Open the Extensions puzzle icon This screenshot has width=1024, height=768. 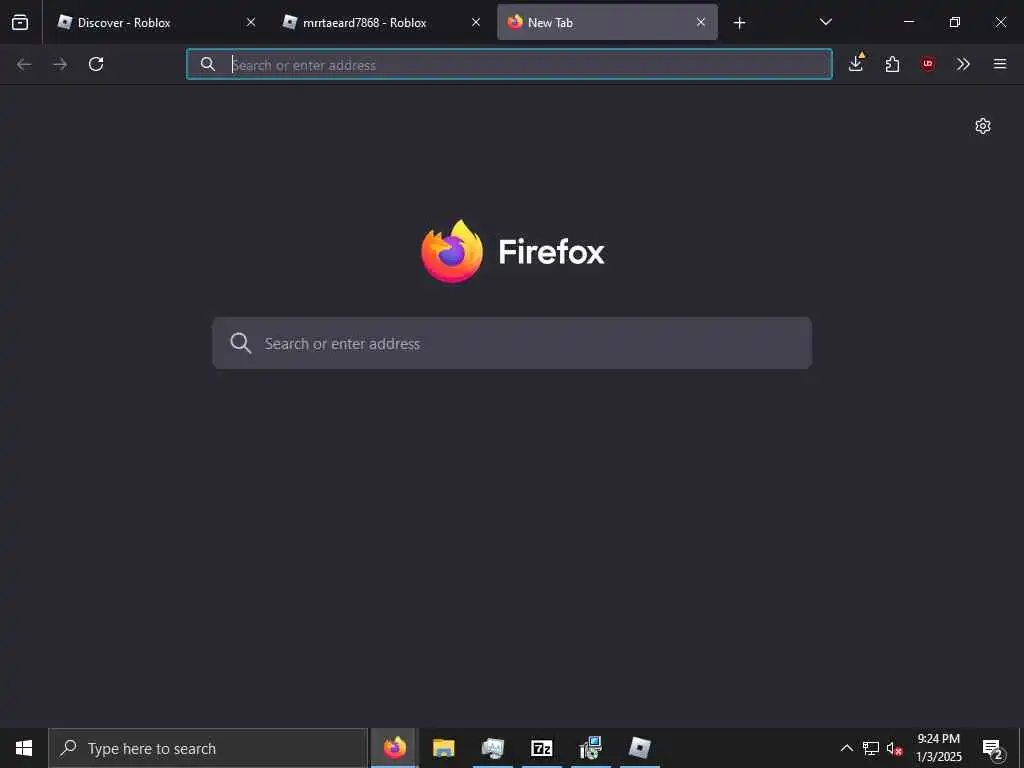click(x=892, y=64)
